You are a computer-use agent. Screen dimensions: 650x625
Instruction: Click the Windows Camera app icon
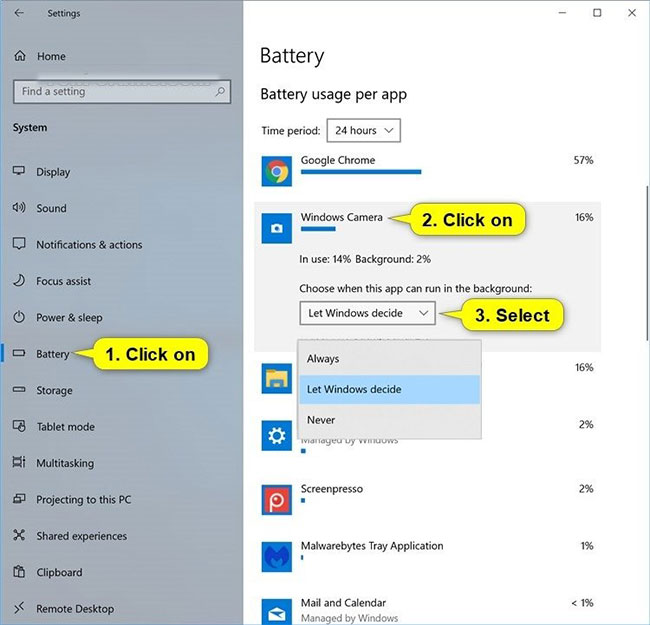point(276,228)
